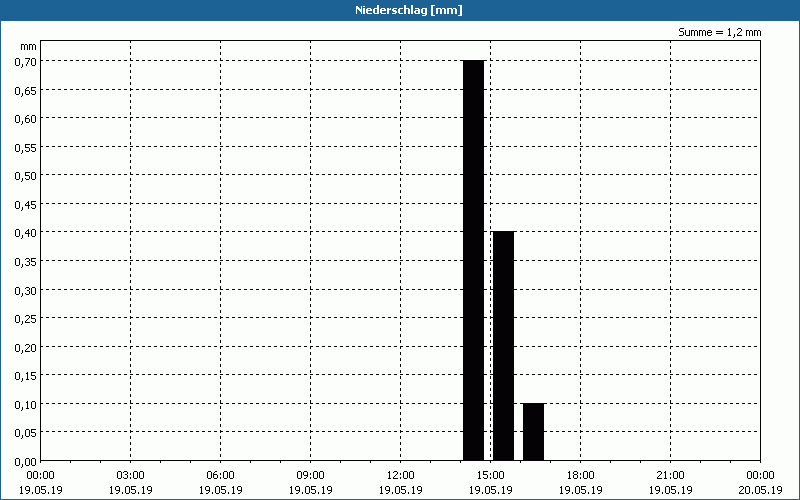Screen dimensions: 800x500
Task: Click the 03:00 time label
Action: tap(131, 475)
